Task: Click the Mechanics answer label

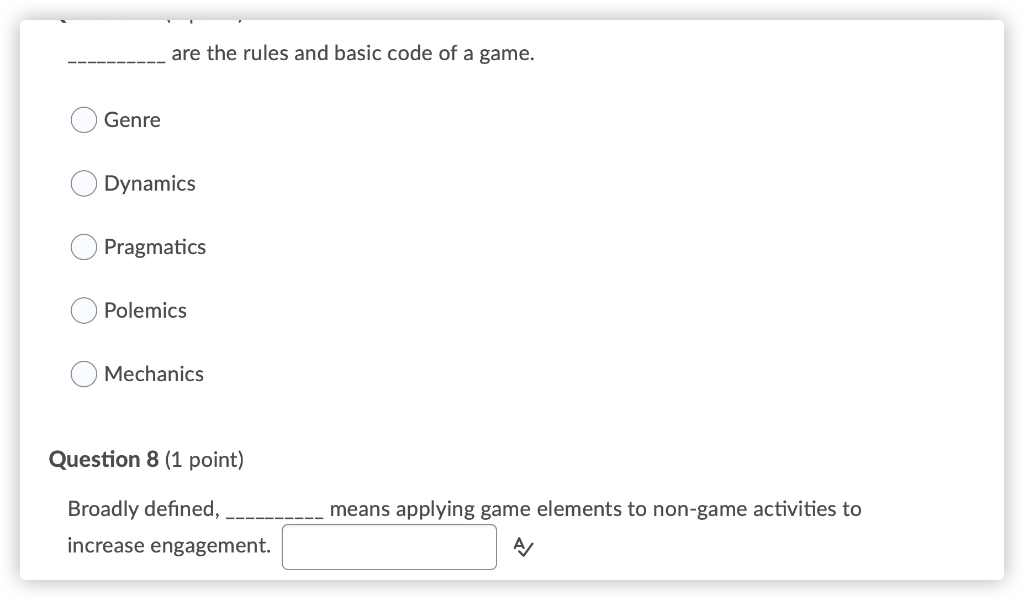Action: pos(154,374)
